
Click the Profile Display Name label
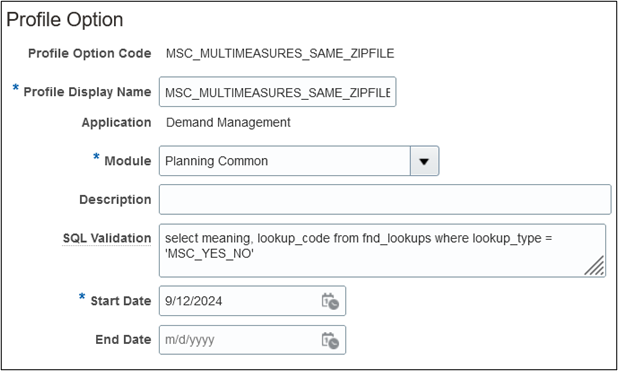pyautogui.click(x=87, y=92)
